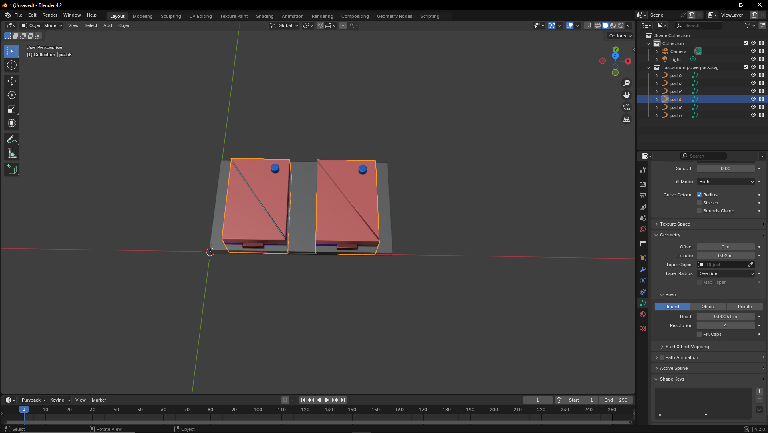Open the Output properties tab

coord(643,196)
